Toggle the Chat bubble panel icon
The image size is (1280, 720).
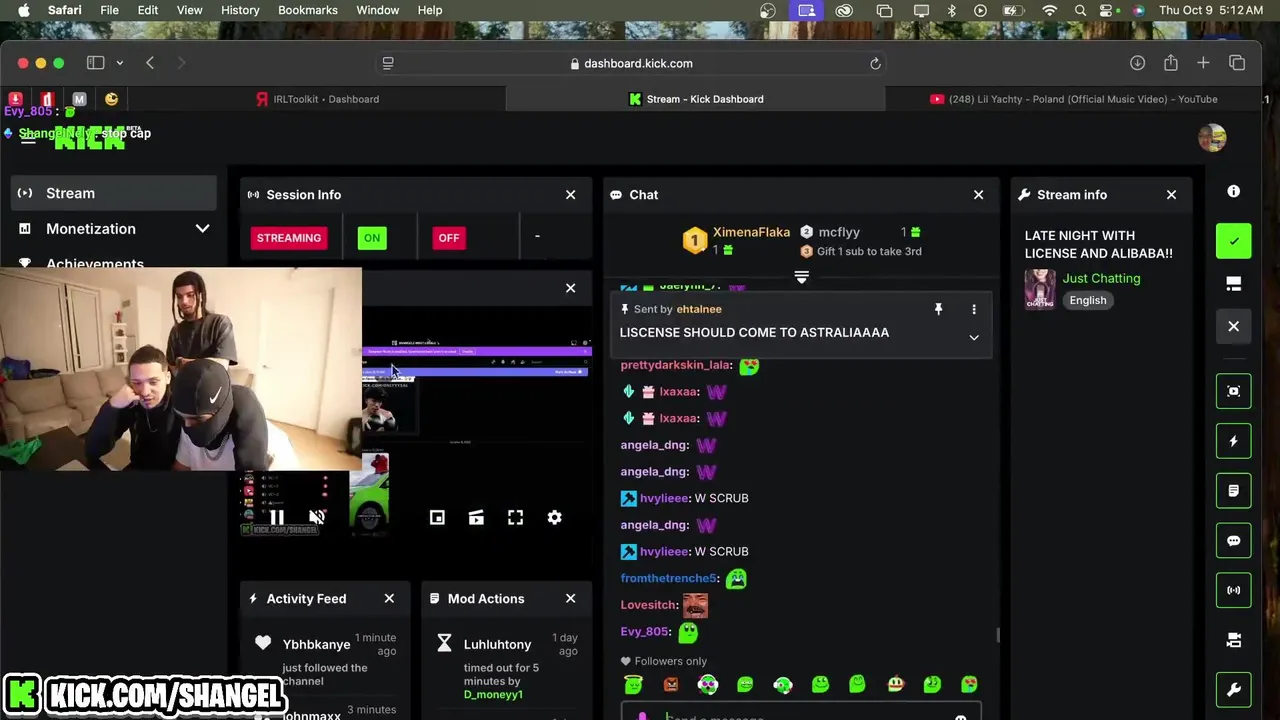(x=1233, y=541)
